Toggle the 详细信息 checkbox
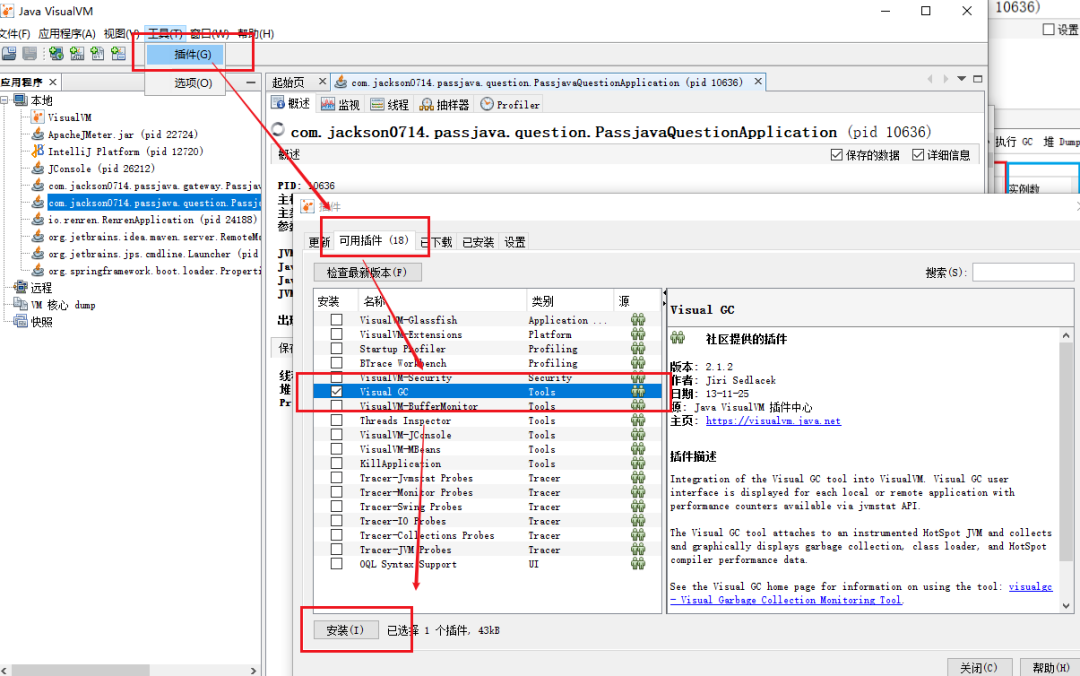 click(x=918, y=155)
